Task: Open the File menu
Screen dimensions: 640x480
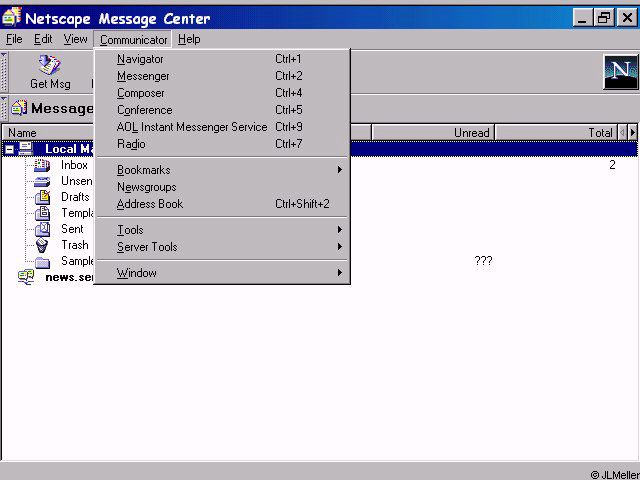Action: click(x=14, y=39)
